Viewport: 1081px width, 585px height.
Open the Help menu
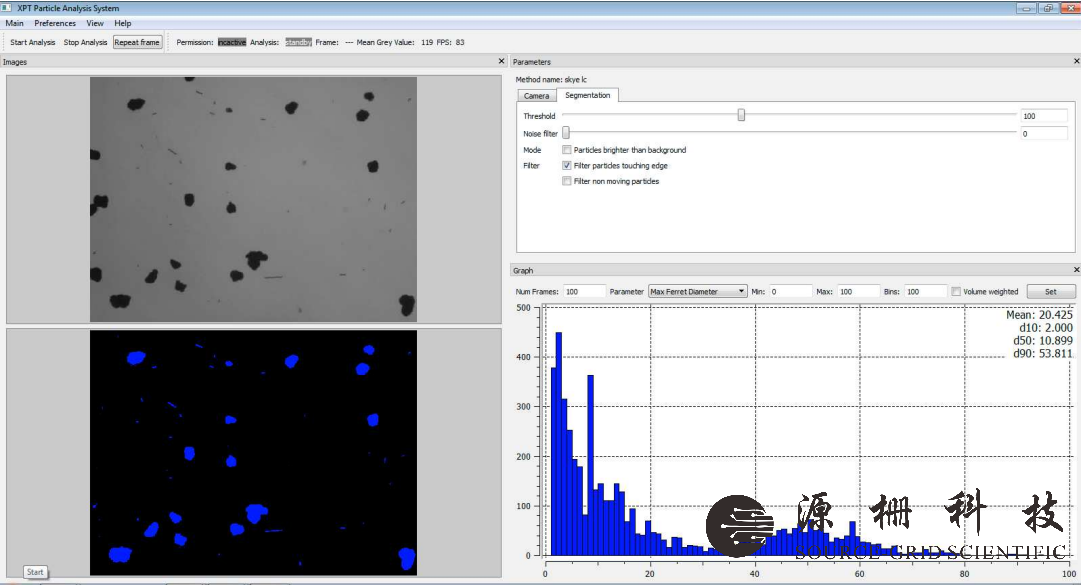click(x=123, y=23)
